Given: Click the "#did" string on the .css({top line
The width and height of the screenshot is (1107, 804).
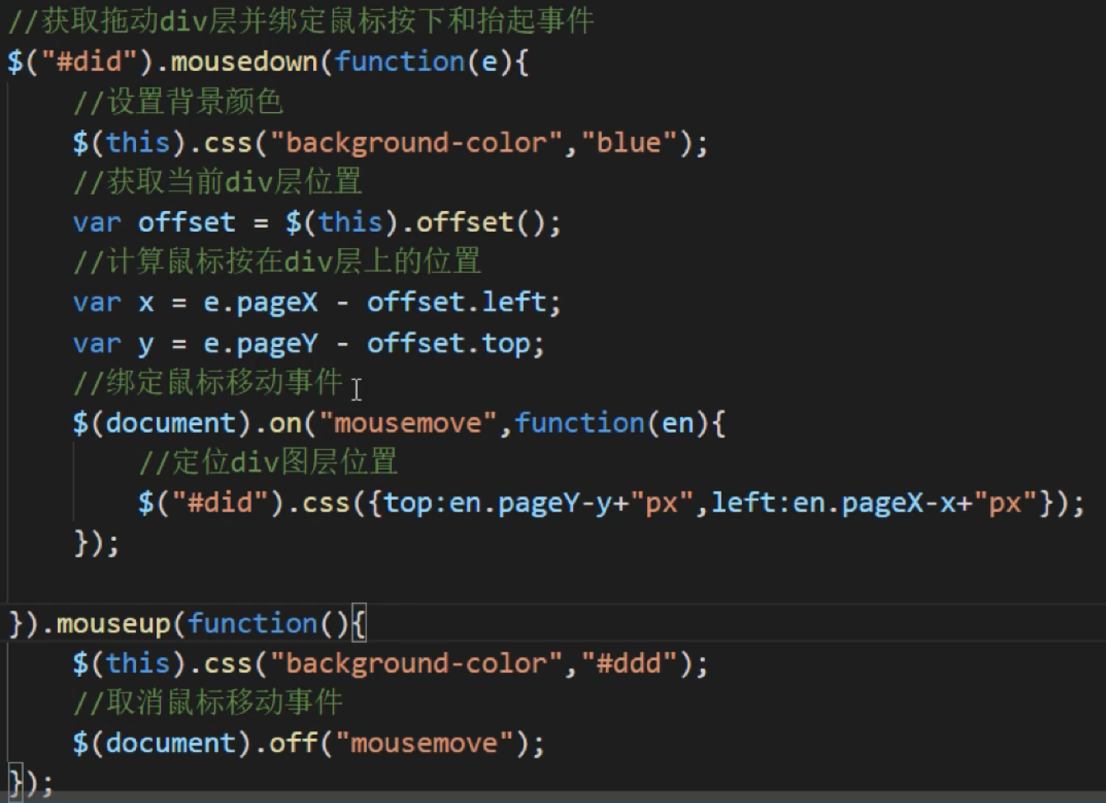Looking at the screenshot, I should tap(220, 503).
